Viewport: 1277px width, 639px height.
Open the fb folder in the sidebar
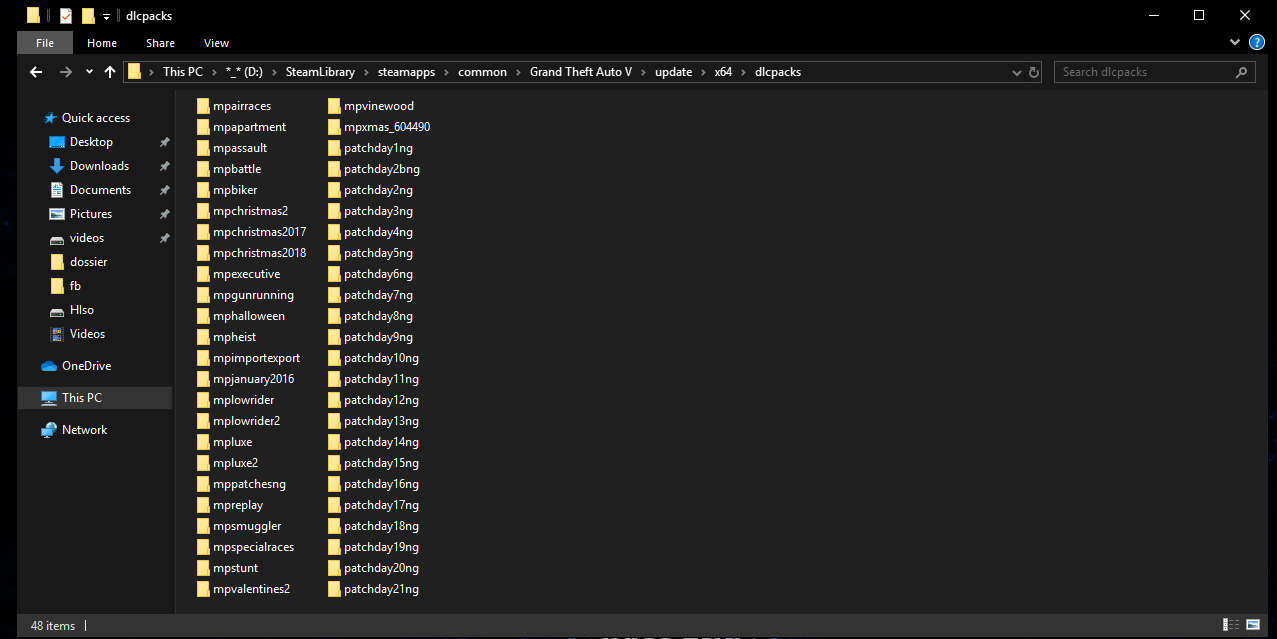point(65,286)
